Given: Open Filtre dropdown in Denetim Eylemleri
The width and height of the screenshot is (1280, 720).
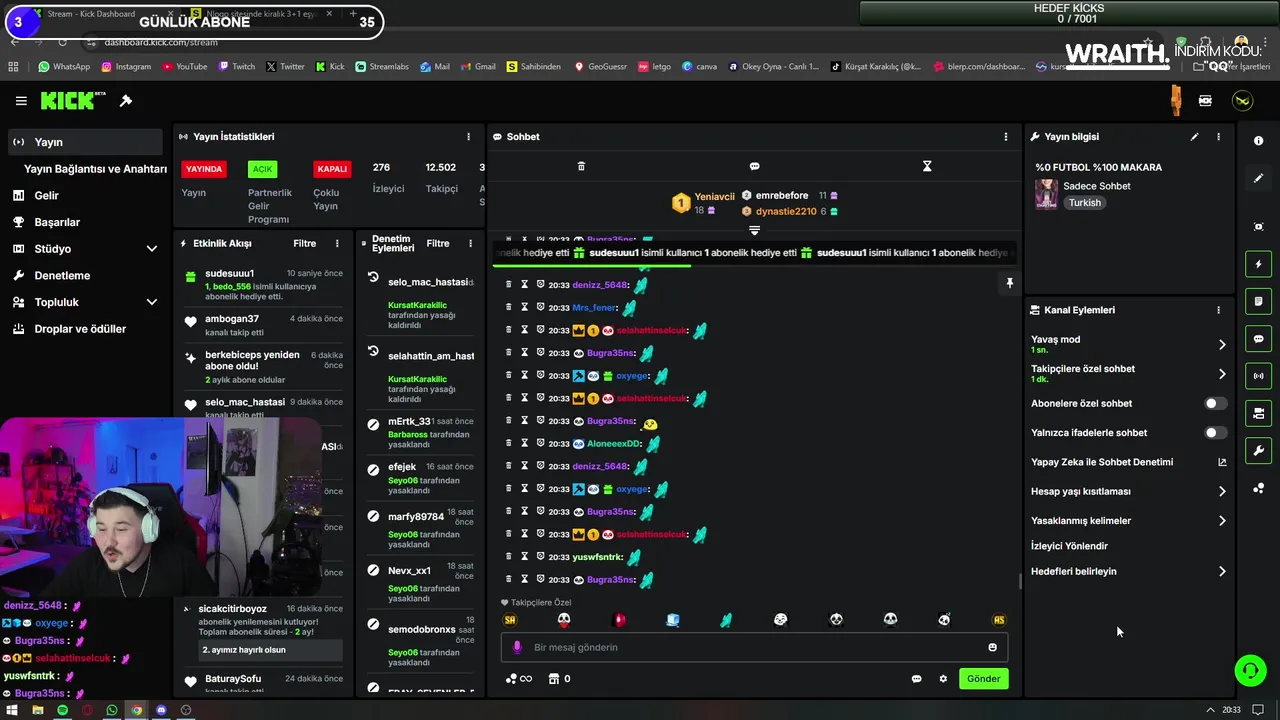Looking at the screenshot, I should 438,243.
